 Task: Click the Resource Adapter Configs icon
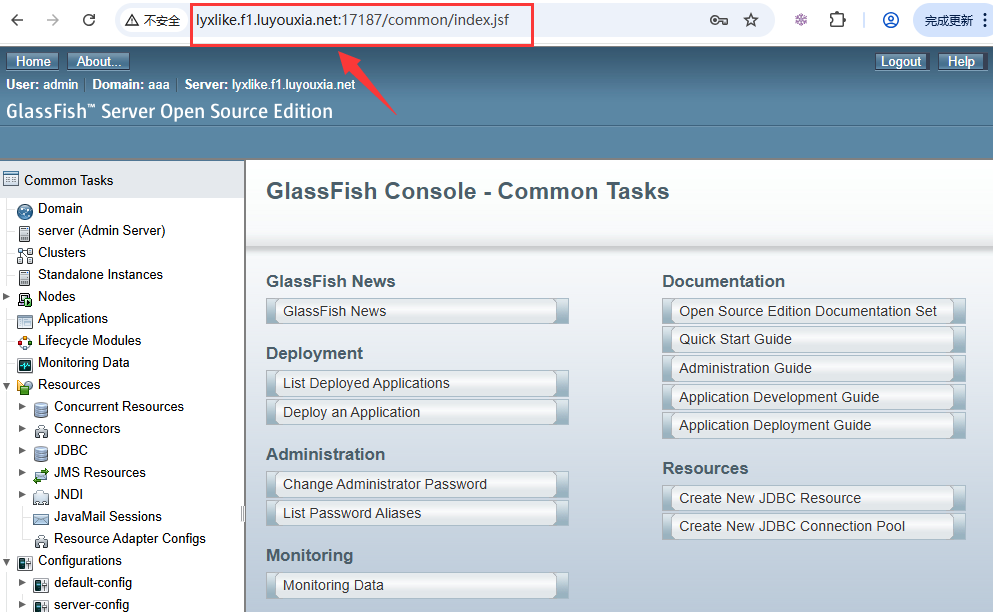tap(41, 541)
